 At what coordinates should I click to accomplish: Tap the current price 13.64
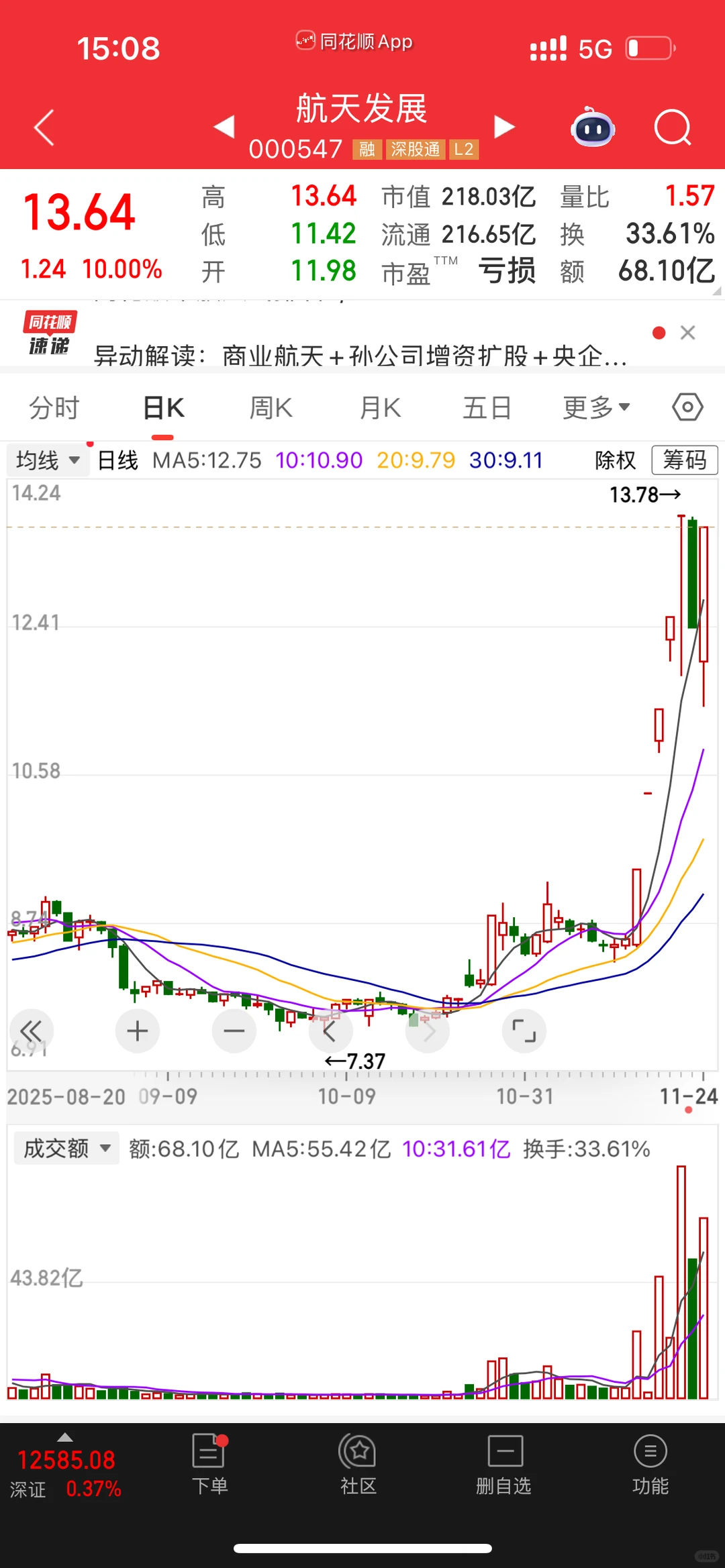coord(79,212)
